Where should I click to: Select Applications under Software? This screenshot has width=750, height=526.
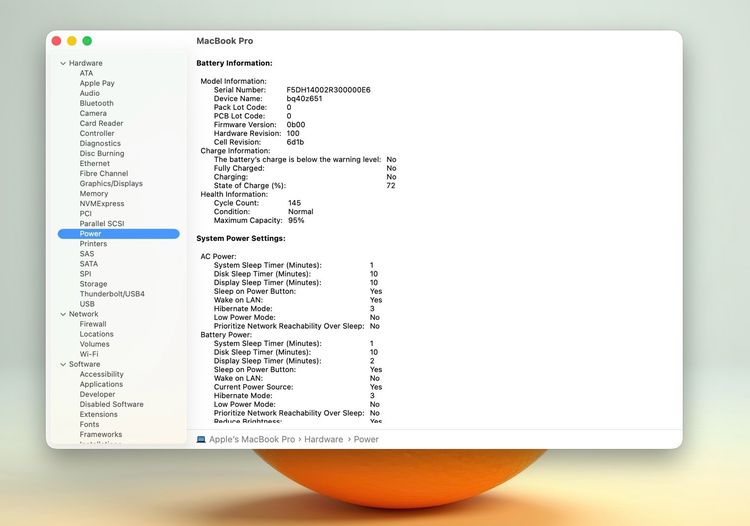tap(101, 384)
